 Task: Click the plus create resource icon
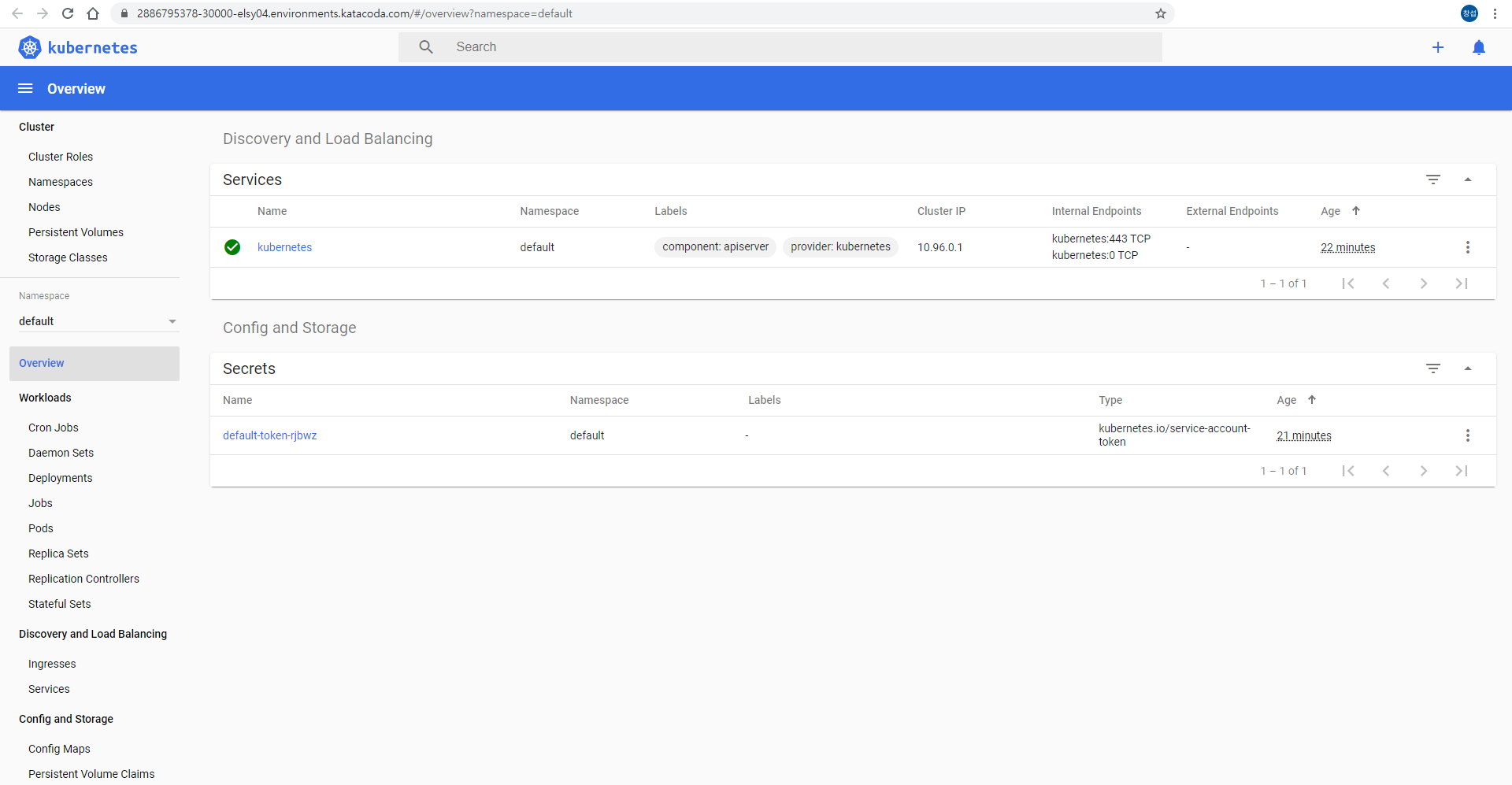pos(1438,47)
